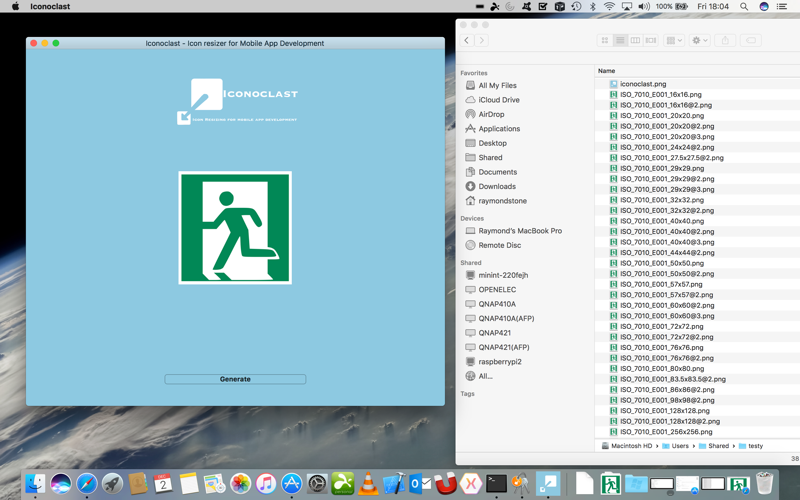Open the Iconoclast menu in menu bar
The image size is (800, 500).
50,6
